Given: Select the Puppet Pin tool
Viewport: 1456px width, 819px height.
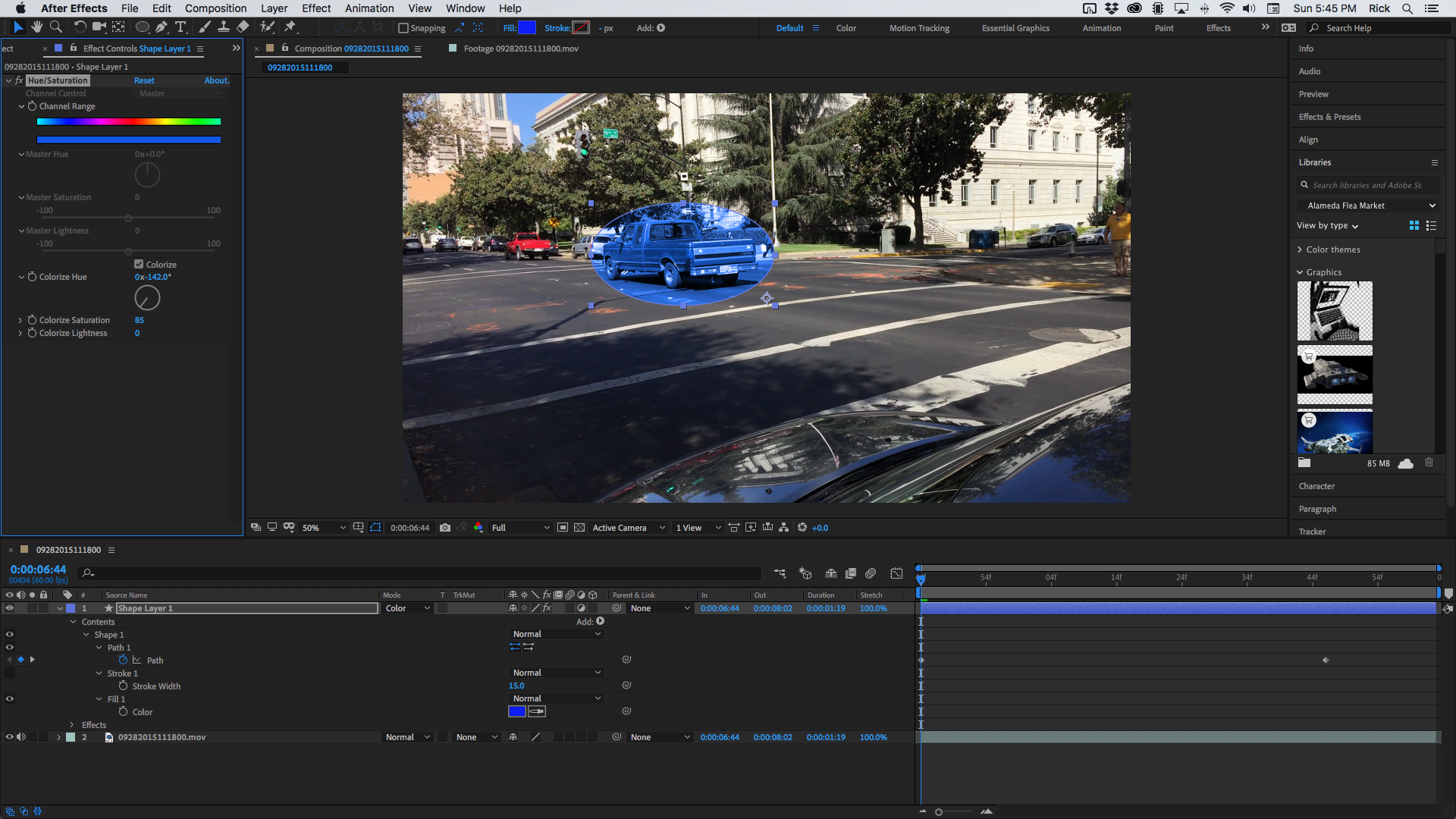Looking at the screenshot, I should point(290,27).
